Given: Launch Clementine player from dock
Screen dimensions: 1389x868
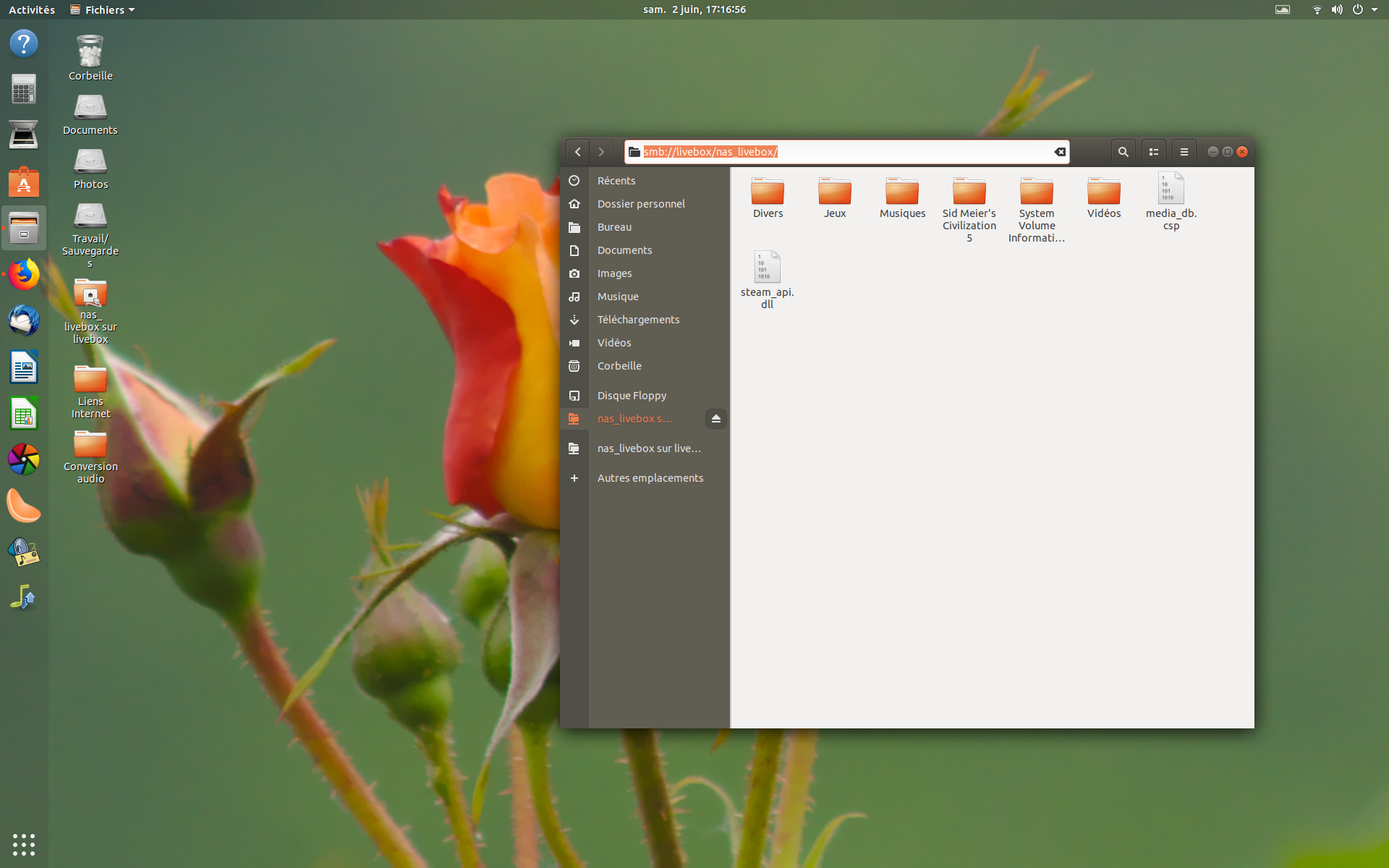Looking at the screenshot, I should (24, 506).
